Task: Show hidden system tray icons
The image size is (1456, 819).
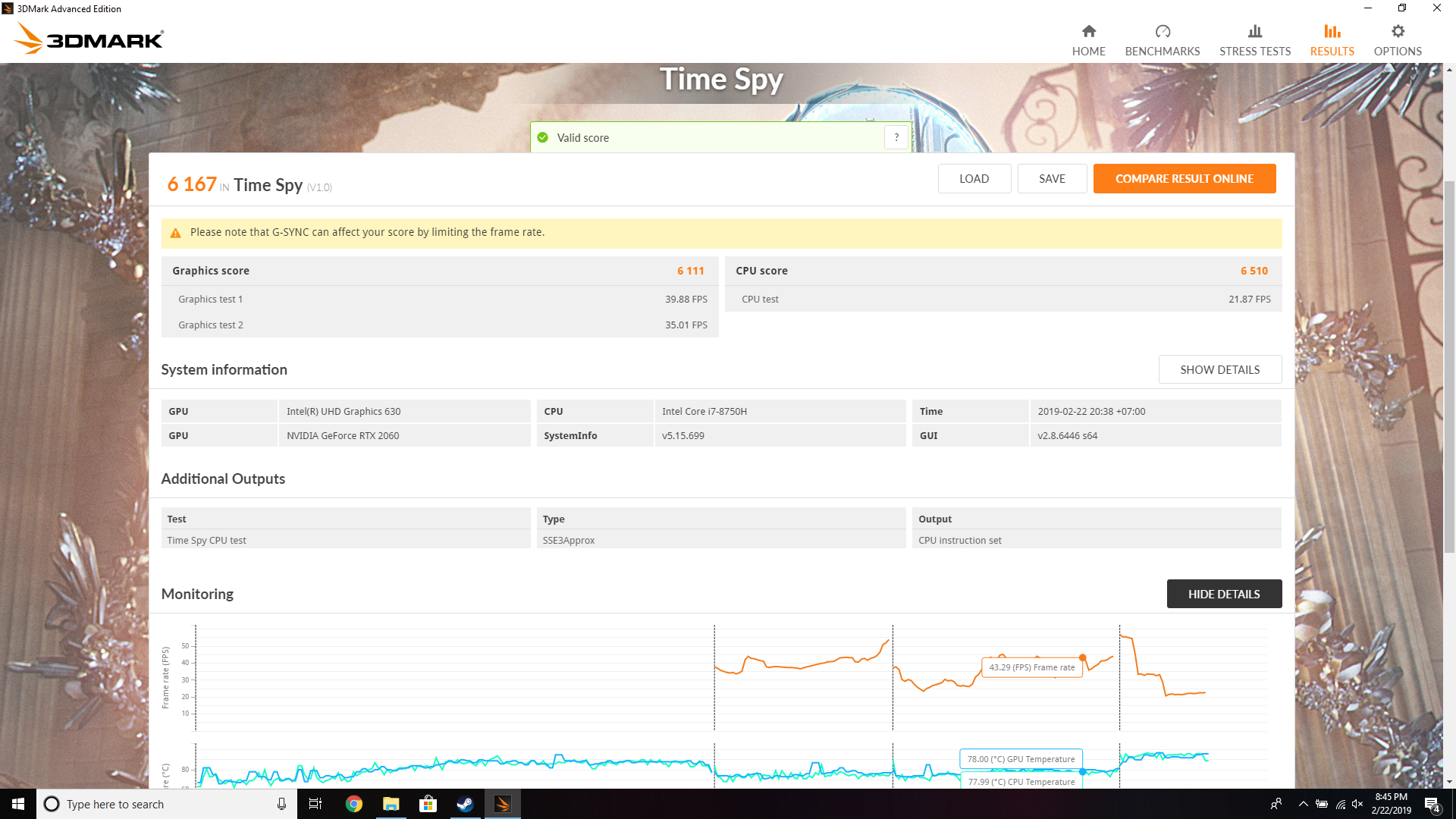Action: (1303, 804)
